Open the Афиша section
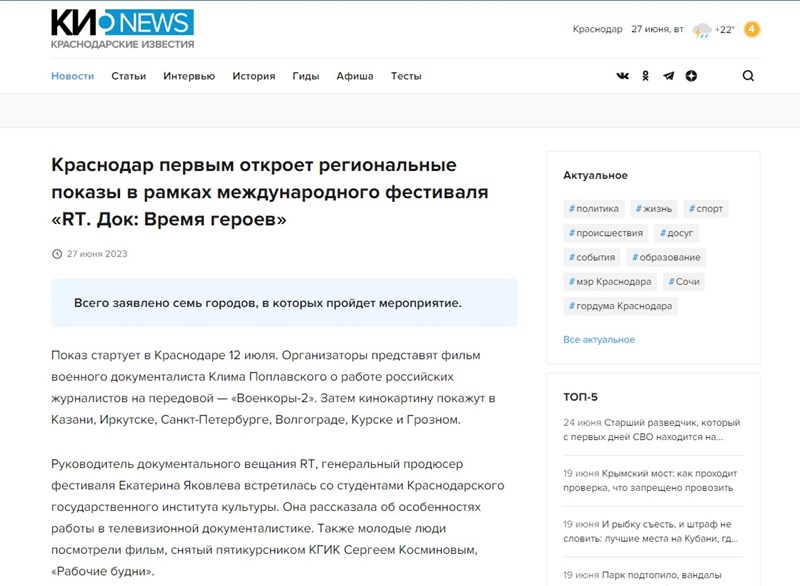Screen dimensions: 800x586 (355, 76)
